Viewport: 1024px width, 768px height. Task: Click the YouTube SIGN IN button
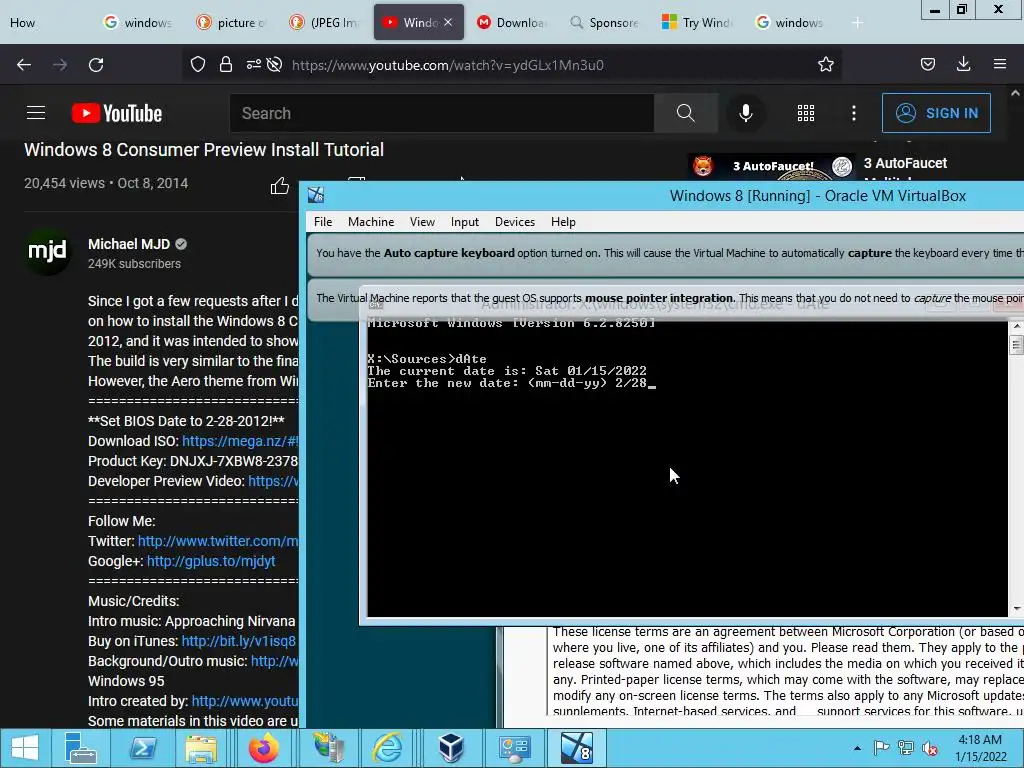pos(936,113)
